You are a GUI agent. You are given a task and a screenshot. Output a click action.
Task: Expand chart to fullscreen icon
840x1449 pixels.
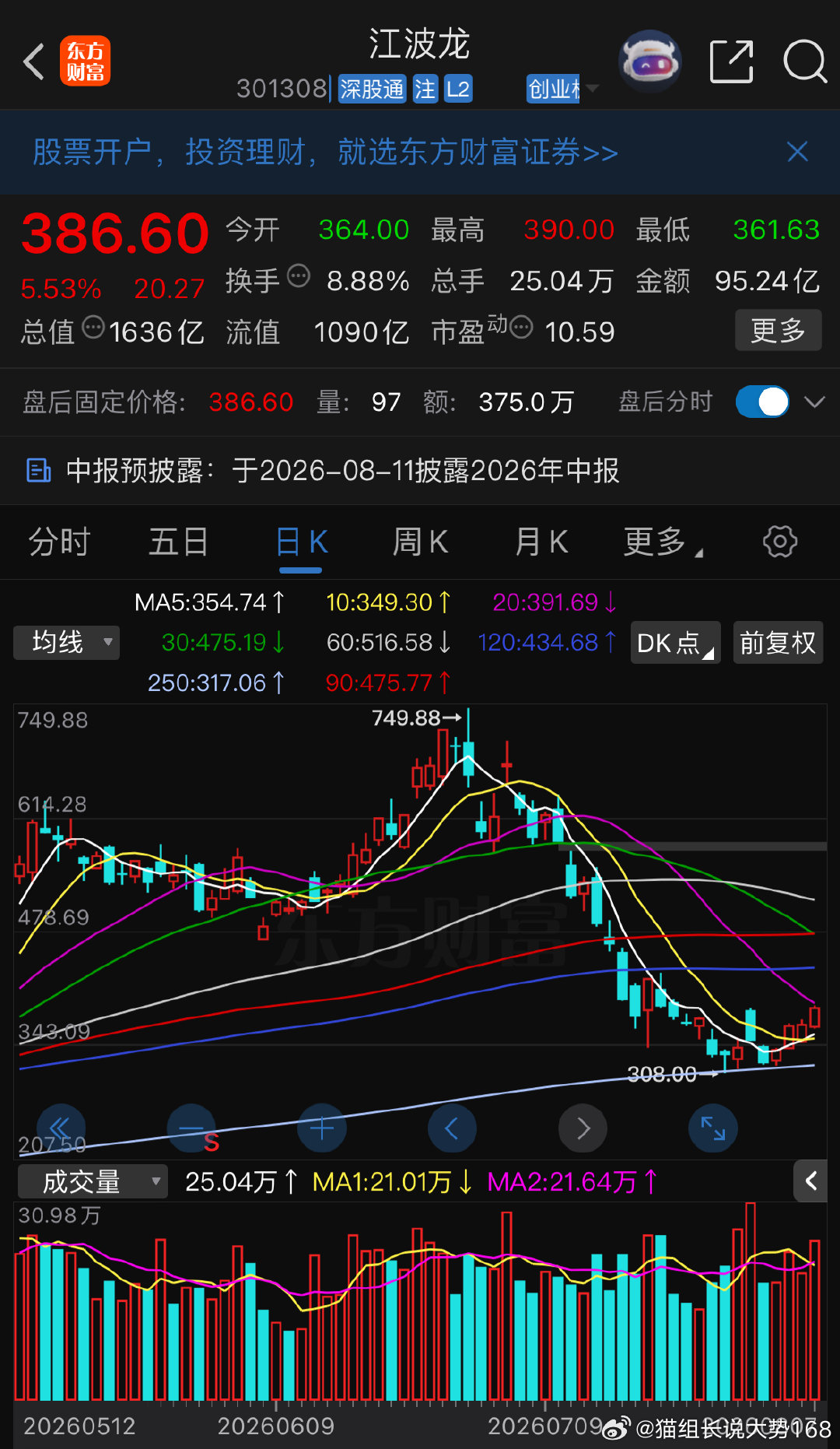[713, 1128]
